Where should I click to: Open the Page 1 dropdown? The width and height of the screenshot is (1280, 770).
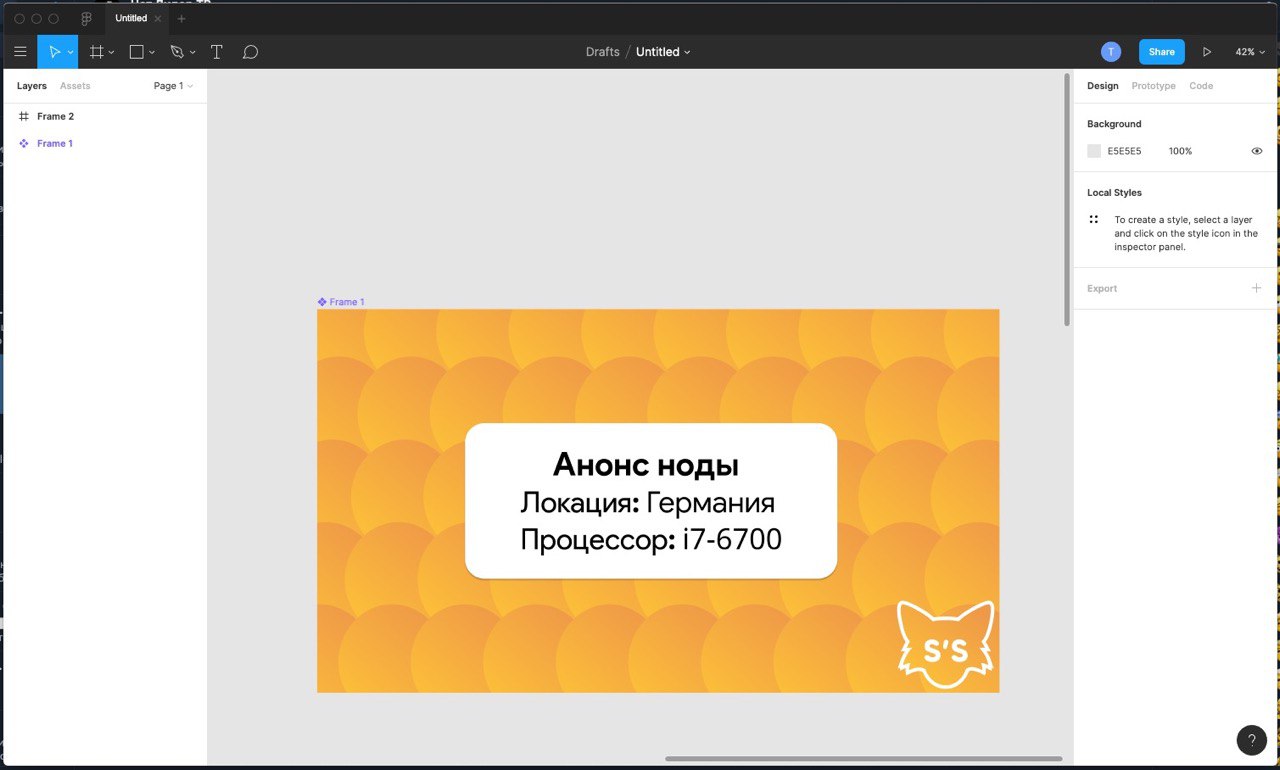tap(173, 86)
